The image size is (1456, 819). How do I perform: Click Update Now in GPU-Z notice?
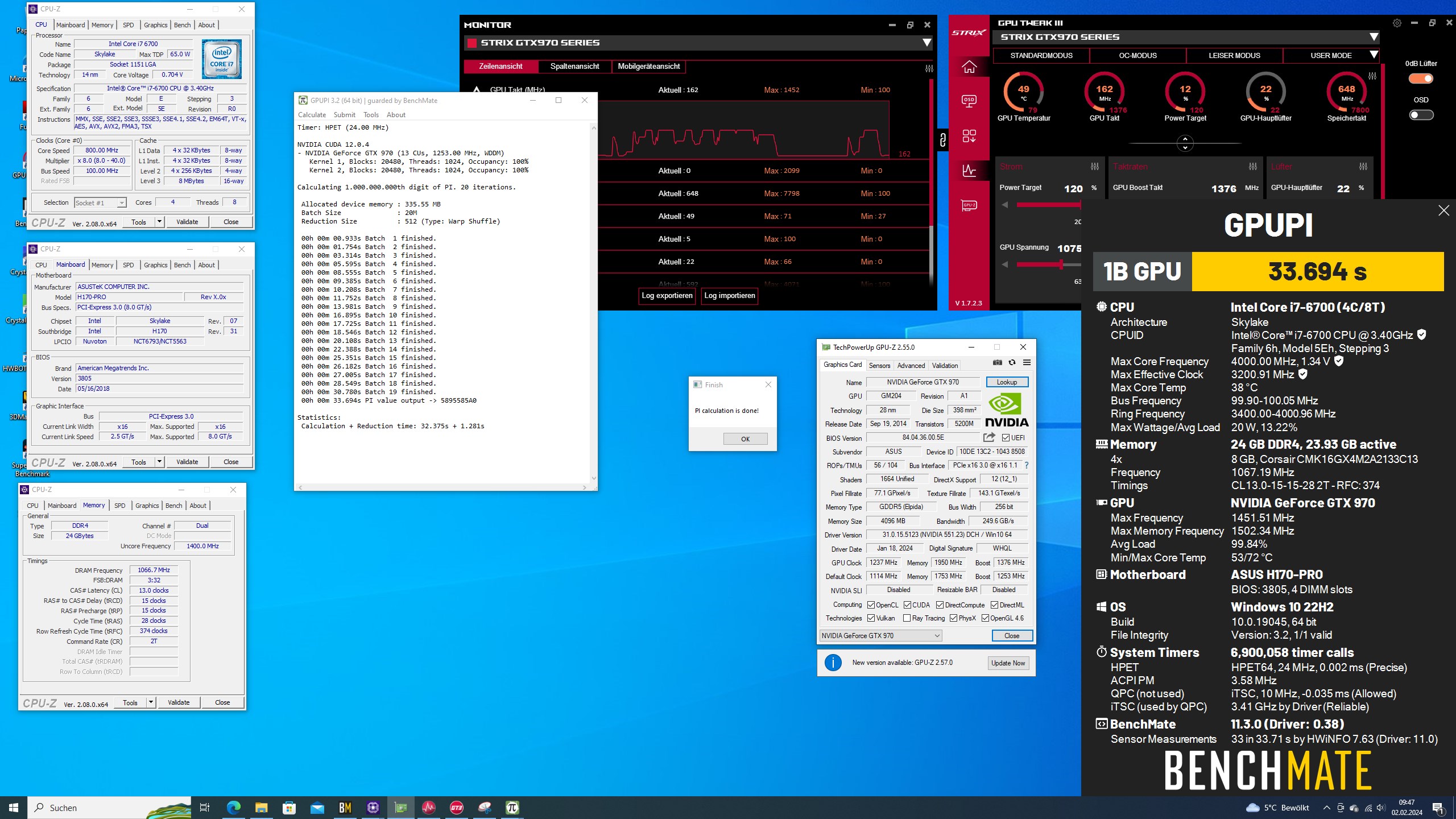[1008, 663]
